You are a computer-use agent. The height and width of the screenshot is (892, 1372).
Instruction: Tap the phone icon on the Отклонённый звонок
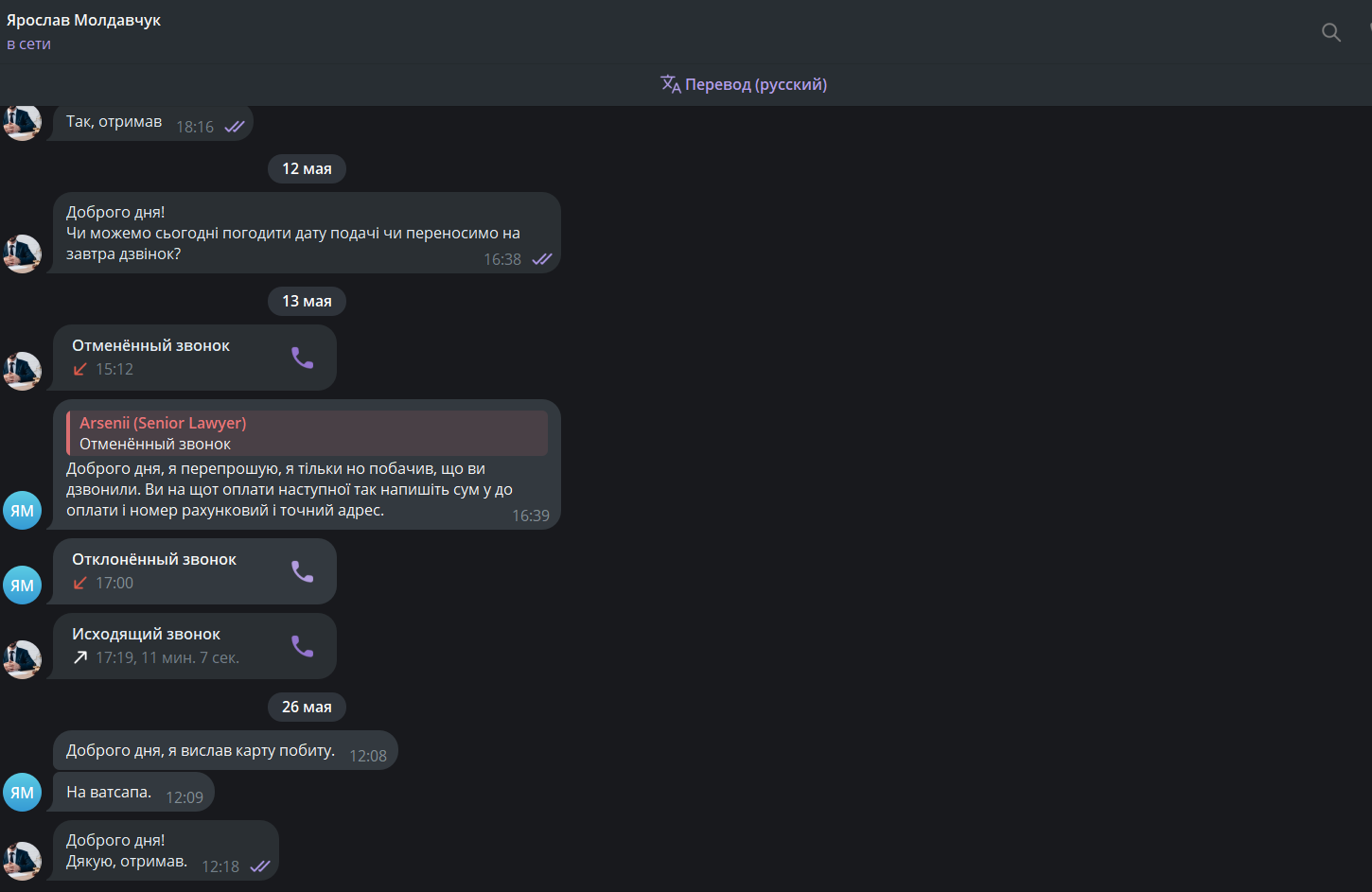point(302,571)
